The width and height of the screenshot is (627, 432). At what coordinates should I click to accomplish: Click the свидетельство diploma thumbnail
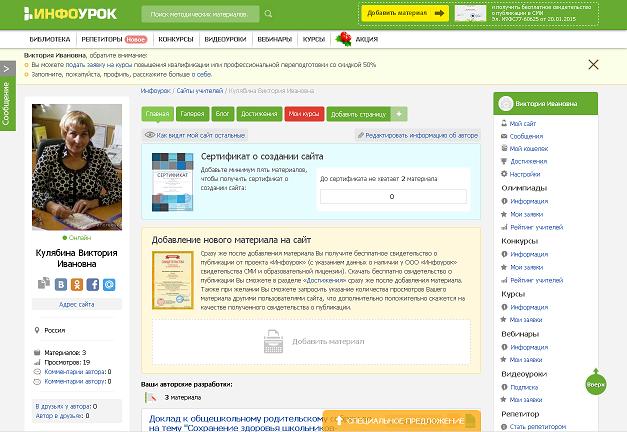(x=173, y=280)
